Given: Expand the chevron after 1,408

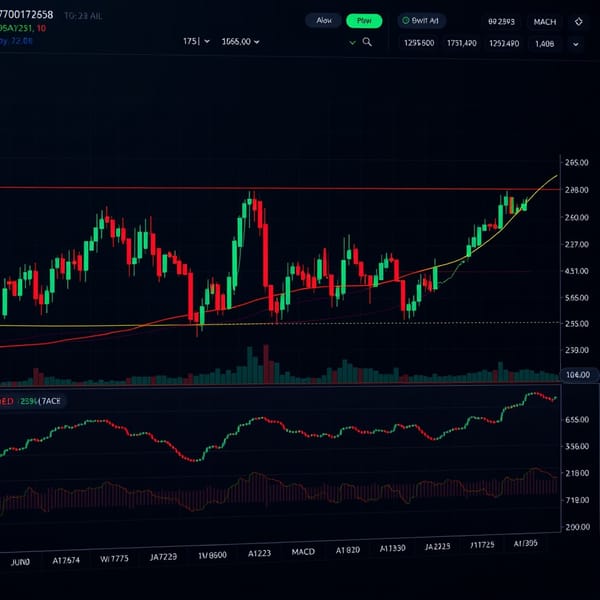Looking at the screenshot, I should pos(576,44).
